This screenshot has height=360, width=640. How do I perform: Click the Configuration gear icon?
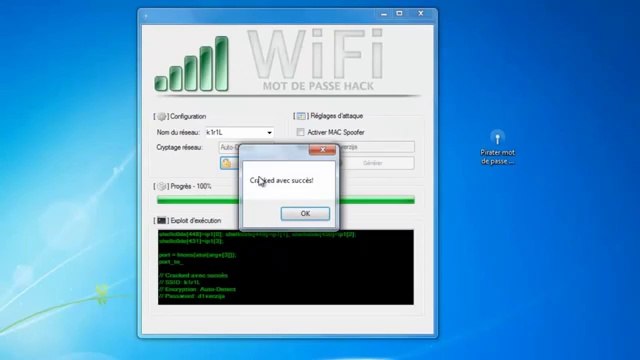(x=162, y=117)
